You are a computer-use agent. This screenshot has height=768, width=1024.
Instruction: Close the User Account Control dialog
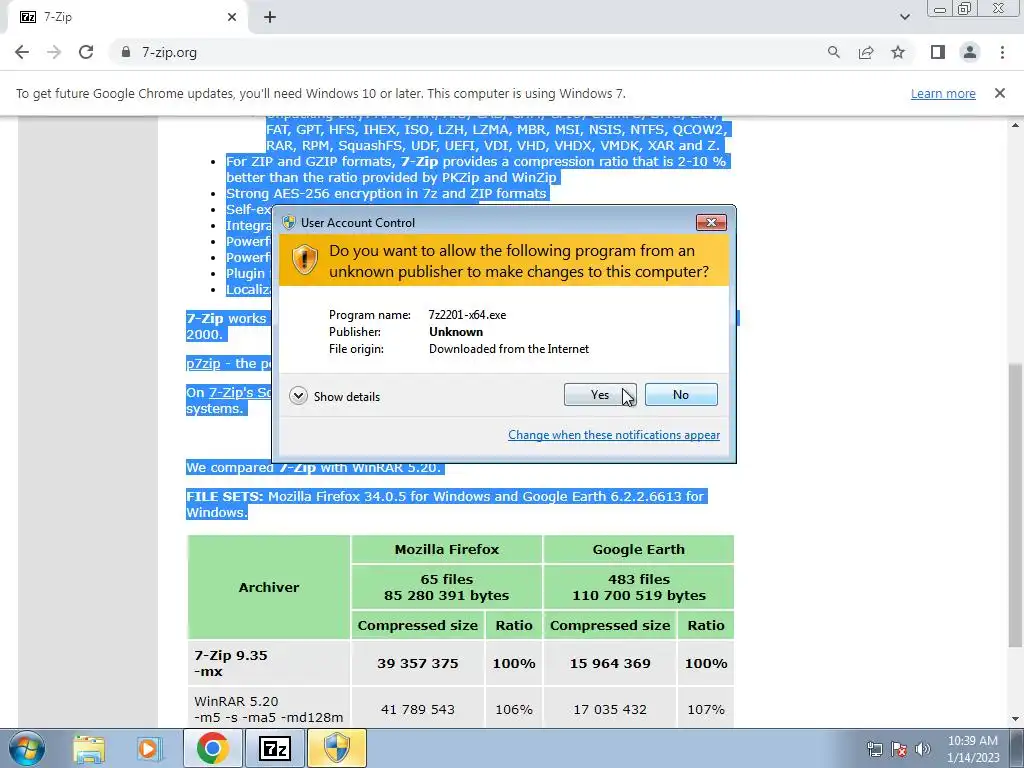[711, 223]
